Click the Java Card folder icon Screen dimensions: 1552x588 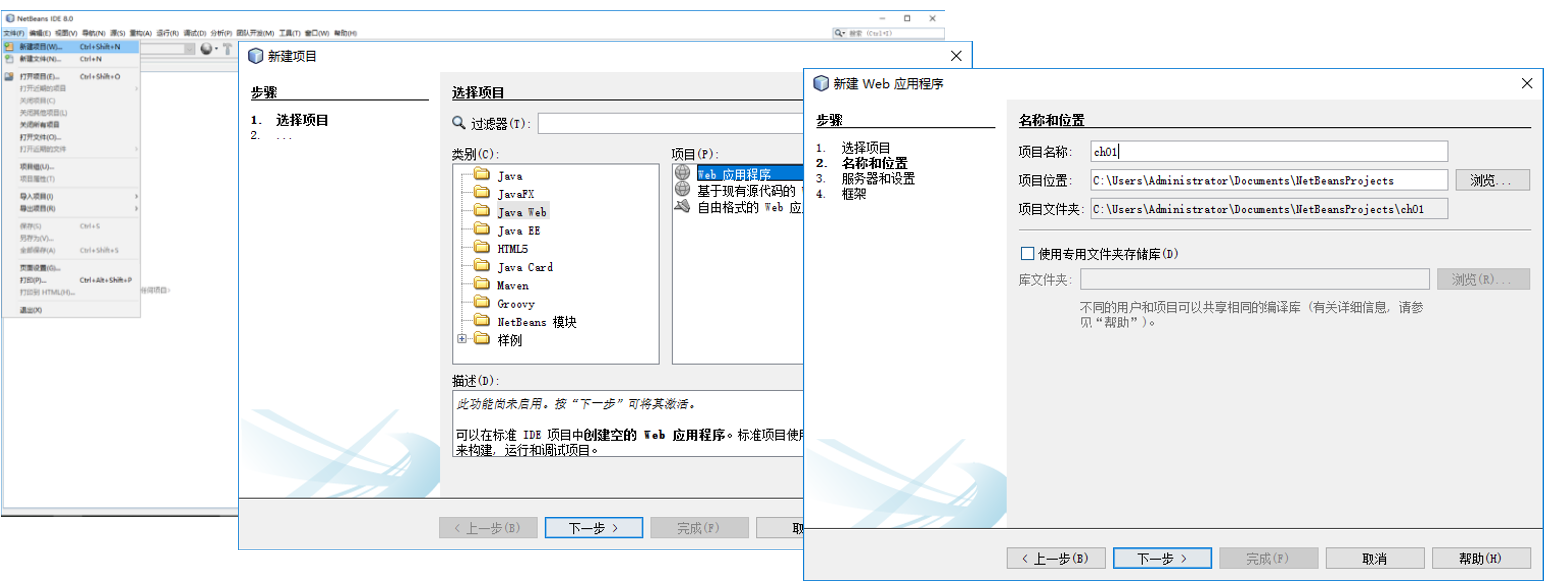(481, 267)
